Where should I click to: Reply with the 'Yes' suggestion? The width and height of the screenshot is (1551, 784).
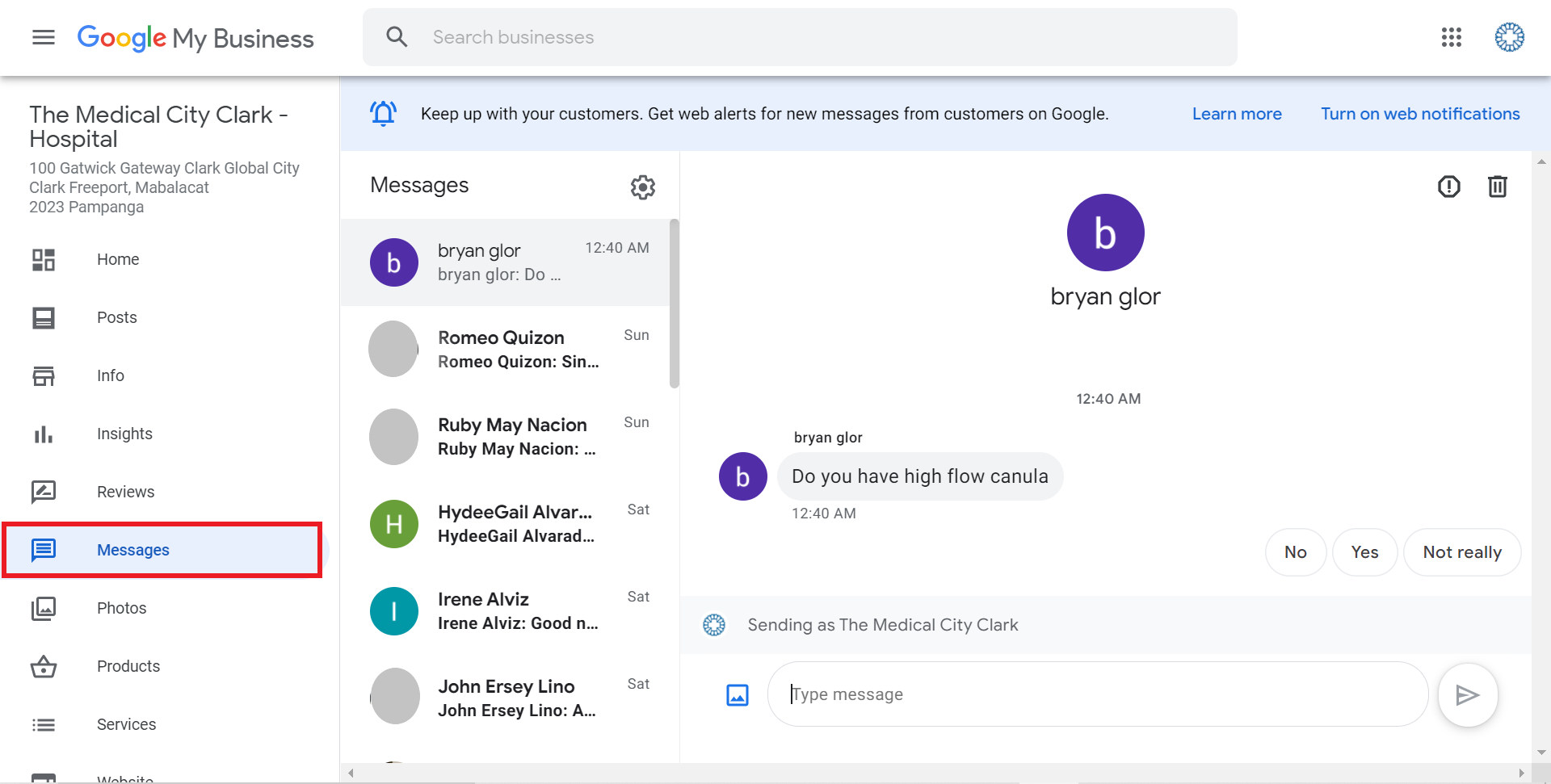1364,552
